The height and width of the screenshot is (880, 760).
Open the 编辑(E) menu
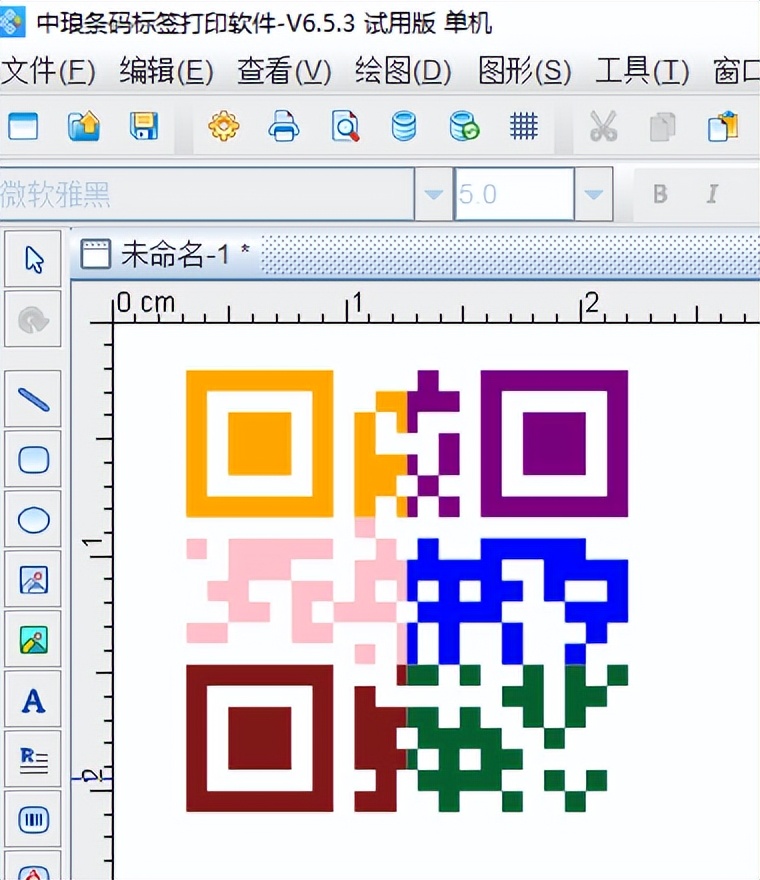pos(166,71)
